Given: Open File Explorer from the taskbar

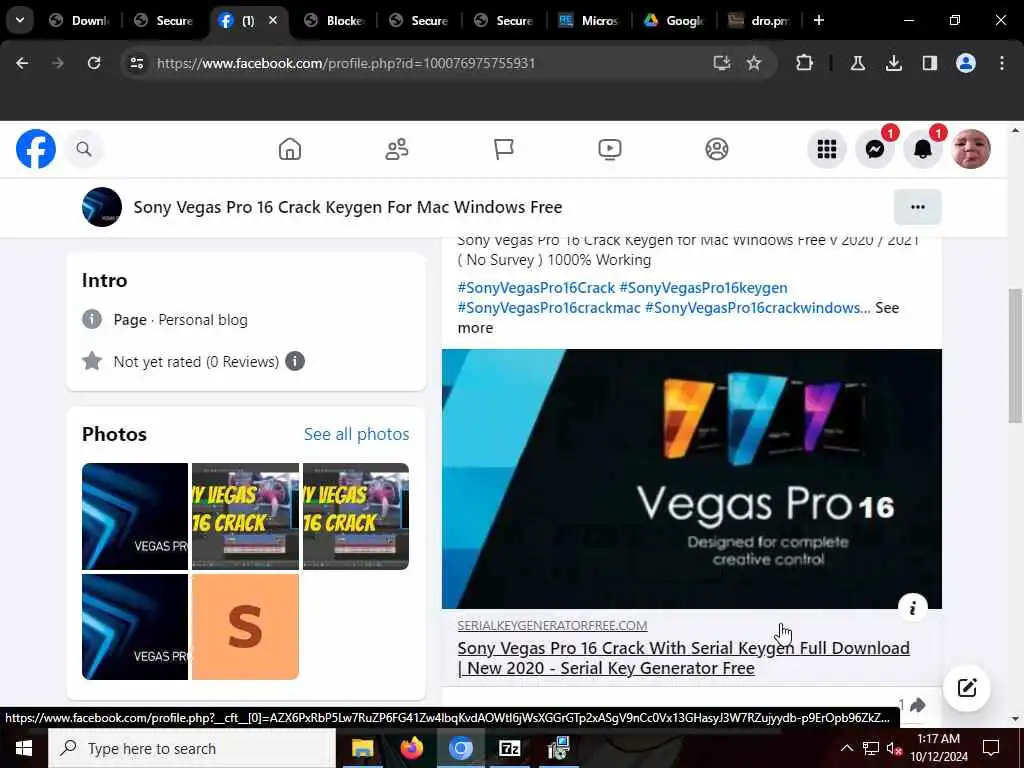Looking at the screenshot, I should coord(362,748).
